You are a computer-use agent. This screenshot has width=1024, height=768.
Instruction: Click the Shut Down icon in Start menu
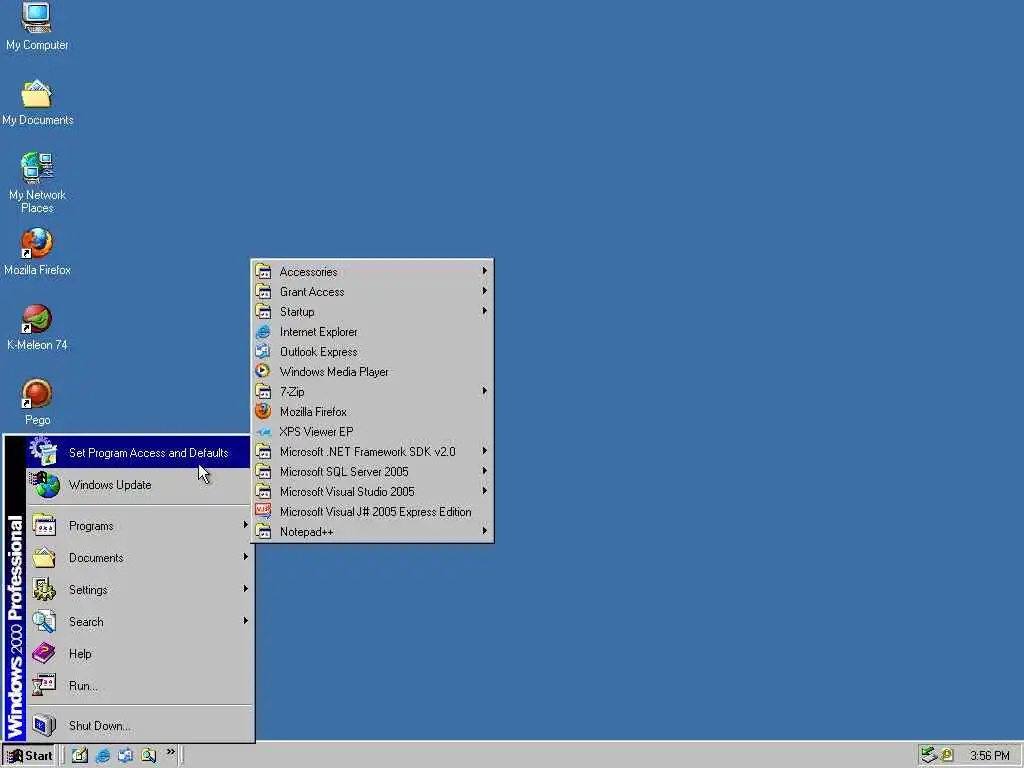click(x=44, y=725)
